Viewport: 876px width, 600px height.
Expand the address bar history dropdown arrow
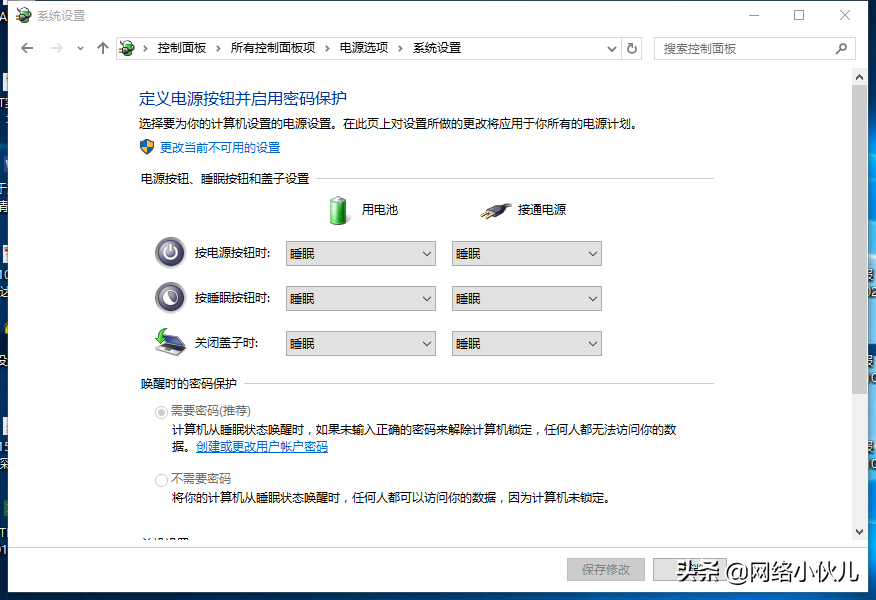click(x=610, y=47)
